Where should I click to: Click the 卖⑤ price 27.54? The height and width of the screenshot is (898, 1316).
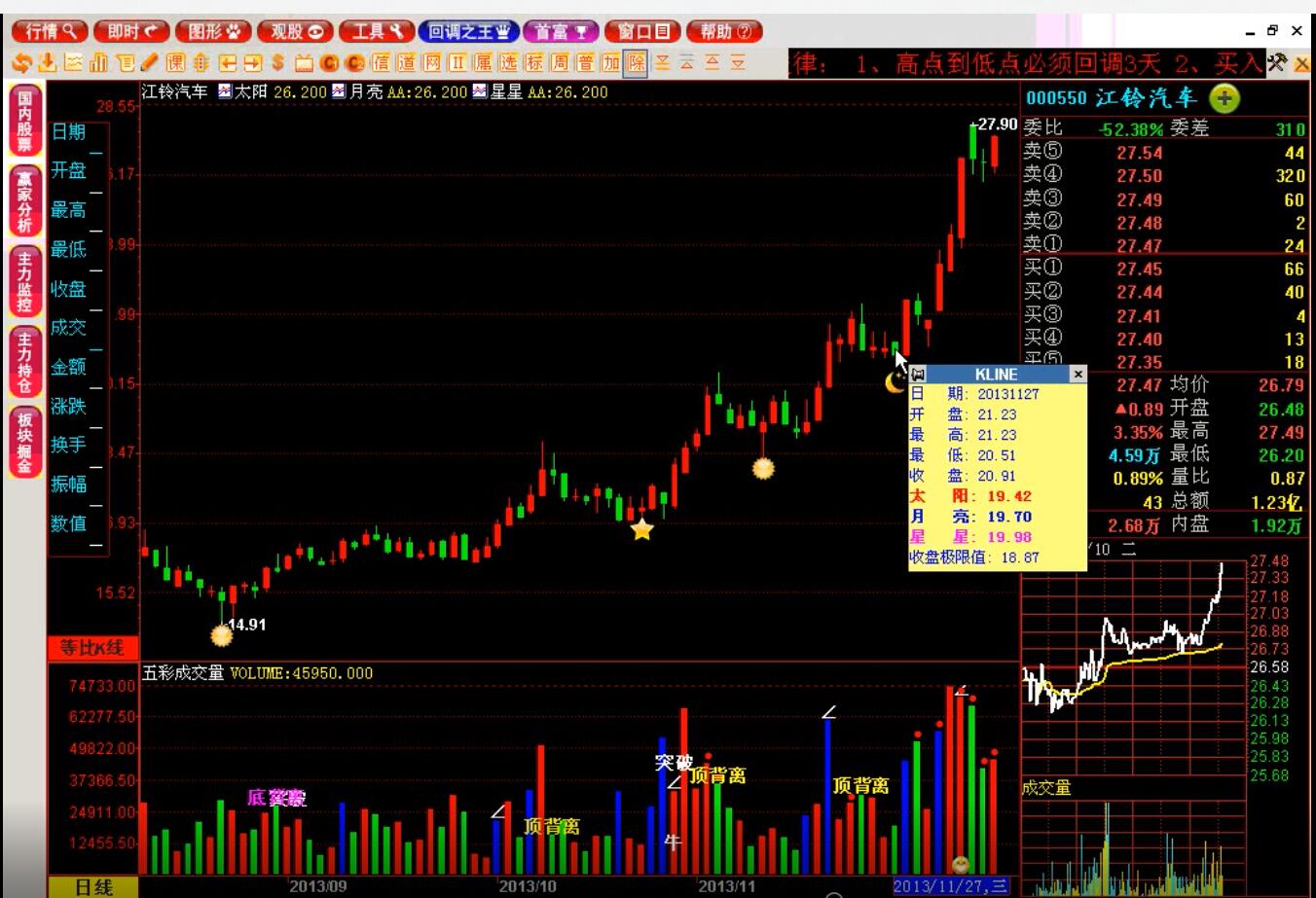click(x=1139, y=153)
